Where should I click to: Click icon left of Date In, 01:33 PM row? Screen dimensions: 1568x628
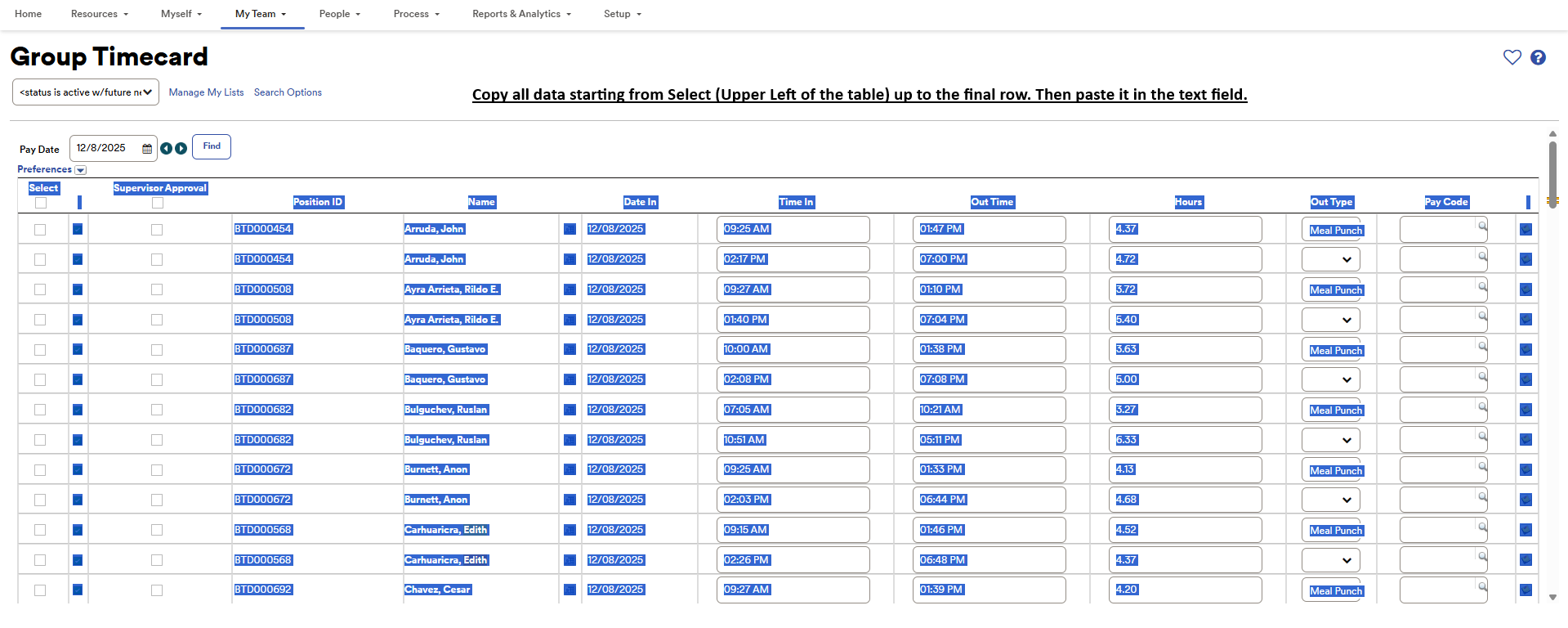(x=570, y=469)
